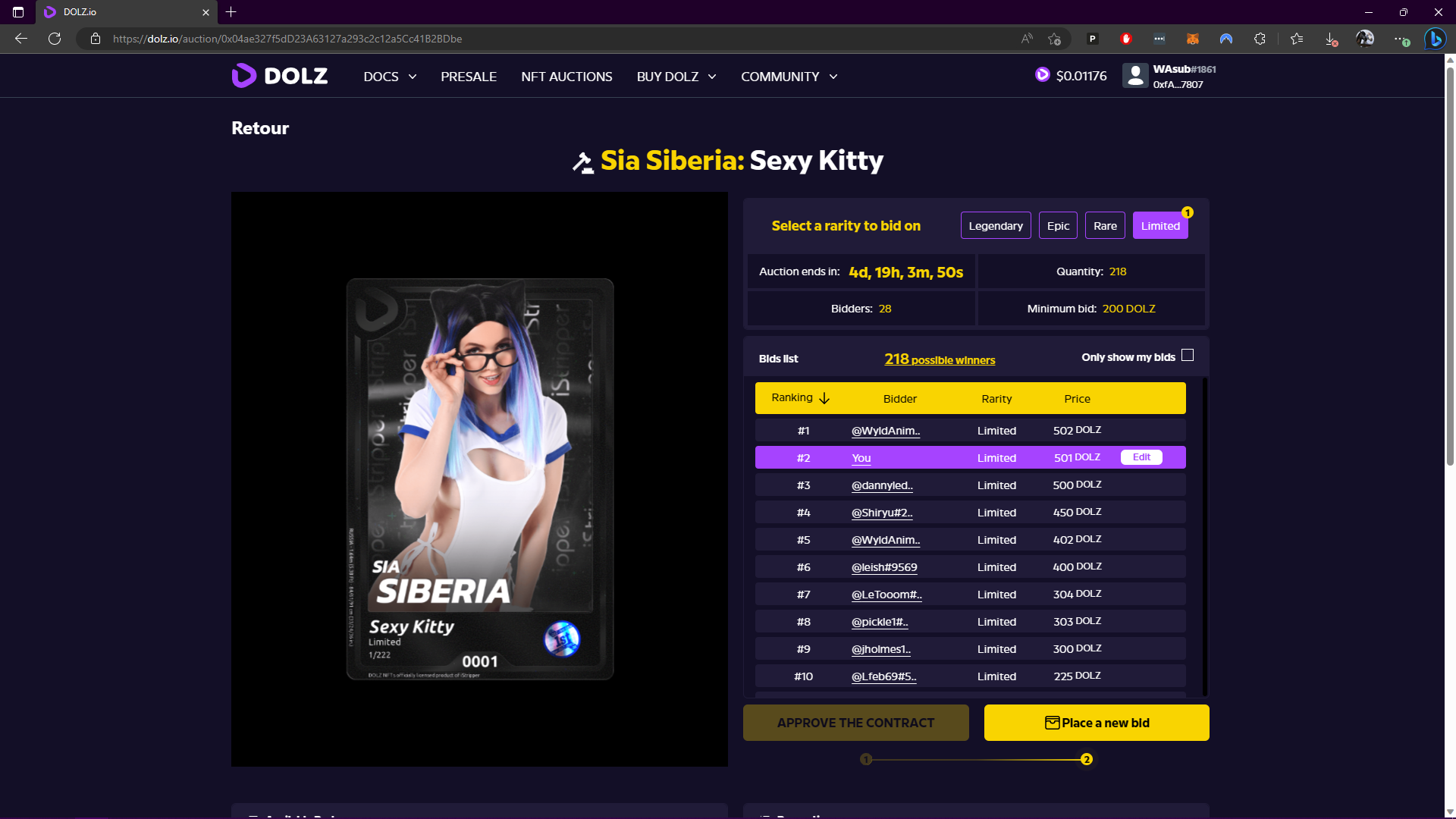Open browser favorites star icon
The width and height of the screenshot is (1456, 819).
pyautogui.click(x=1297, y=39)
